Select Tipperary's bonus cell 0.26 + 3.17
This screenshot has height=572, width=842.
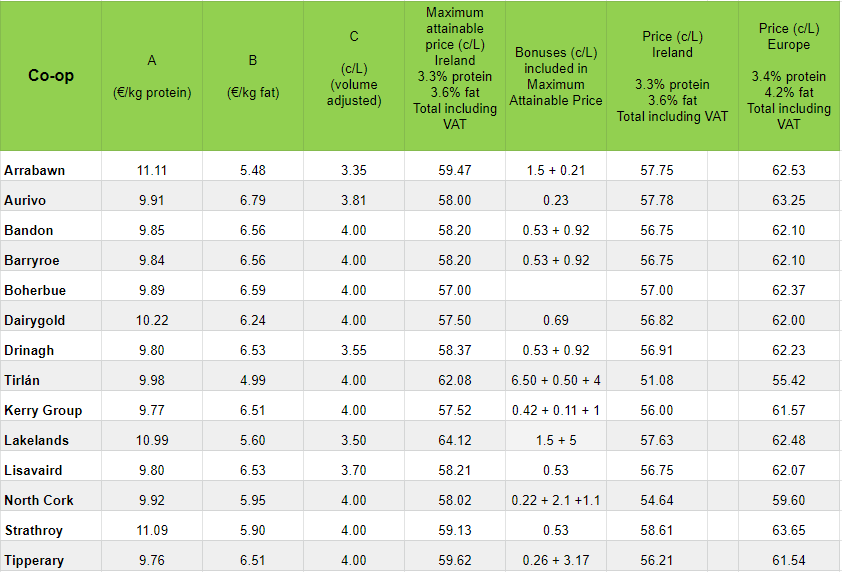[556, 561]
